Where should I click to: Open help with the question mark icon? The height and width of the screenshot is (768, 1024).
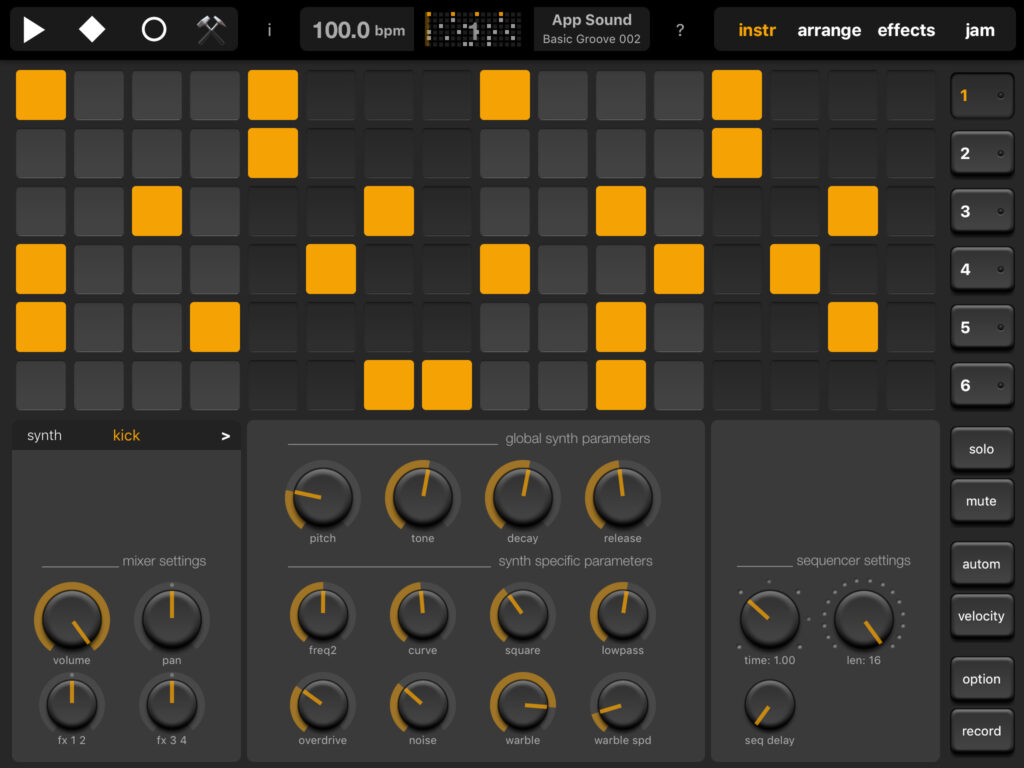tap(680, 30)
